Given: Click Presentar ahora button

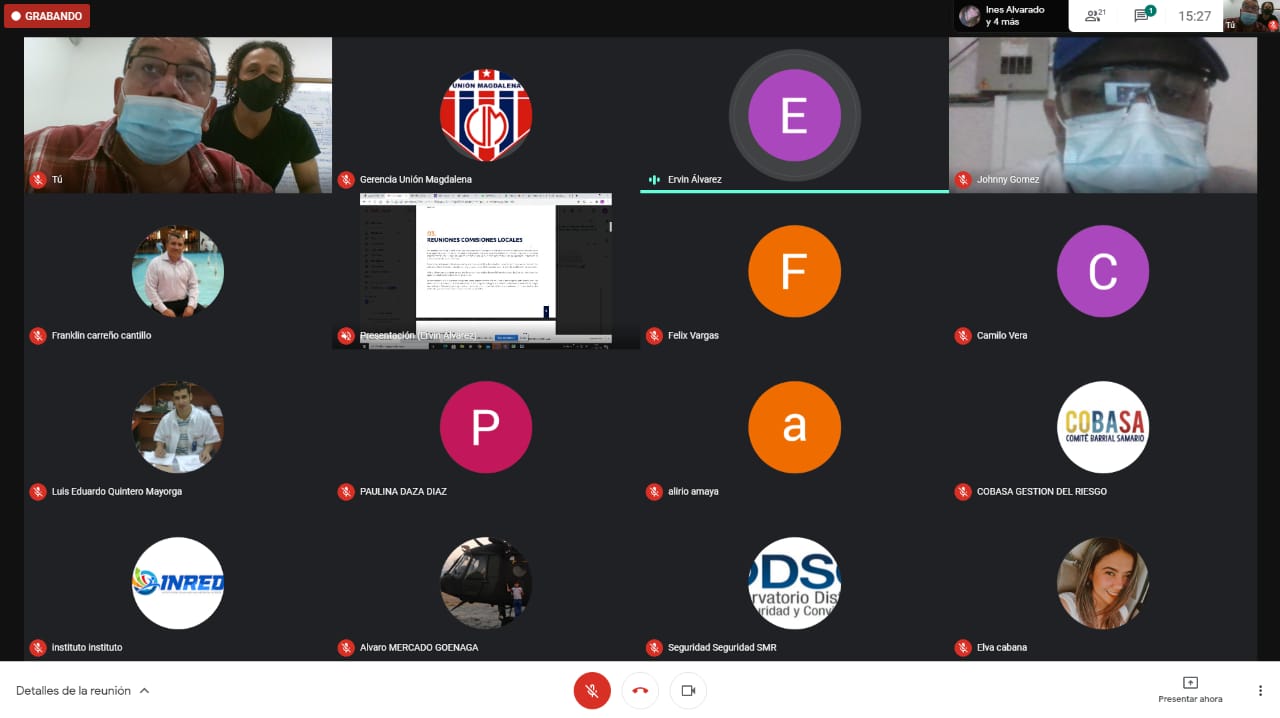Looking at the screenshot, I should tap(1190, 689).
